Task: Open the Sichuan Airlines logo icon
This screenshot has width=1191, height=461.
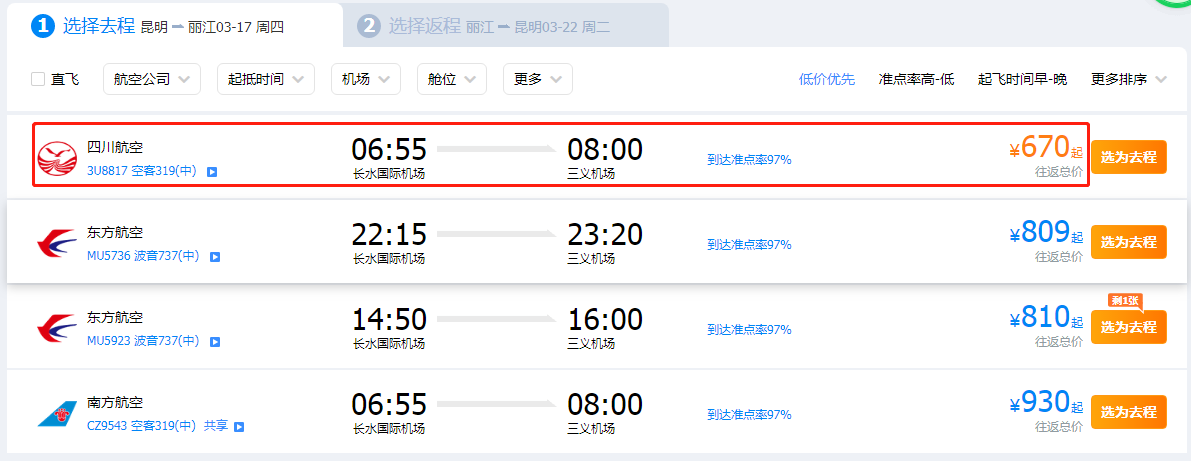Action: [58, 160]
